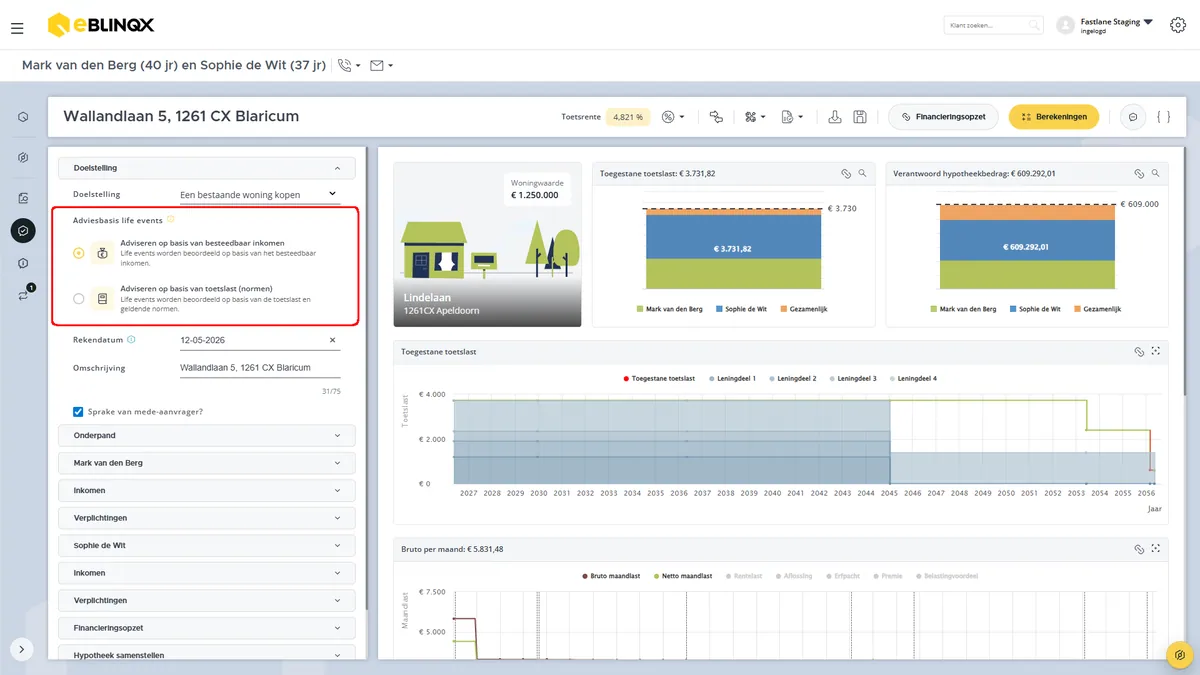
Task: Click the yellow floating help button at bottom right
Action: pyautogui.click(x=1180, y=655)
